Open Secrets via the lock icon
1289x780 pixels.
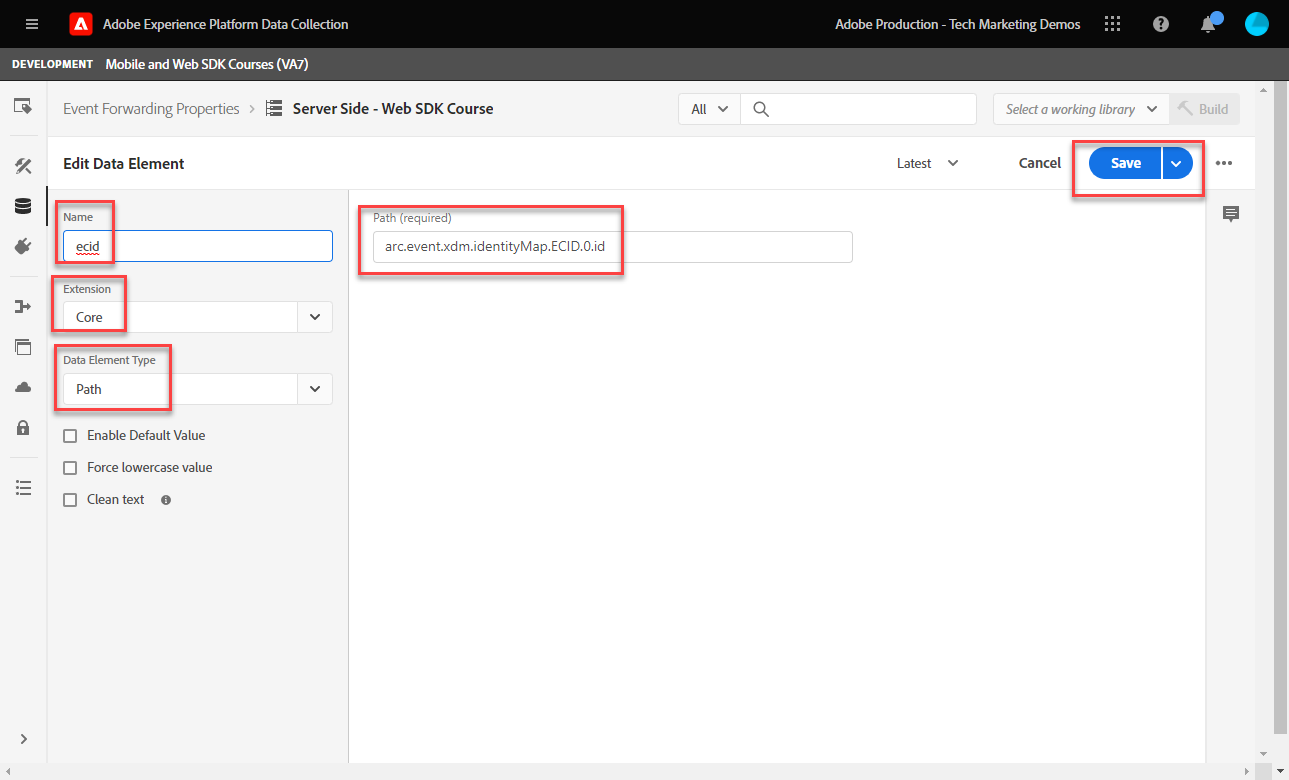[x=23, y=427]
